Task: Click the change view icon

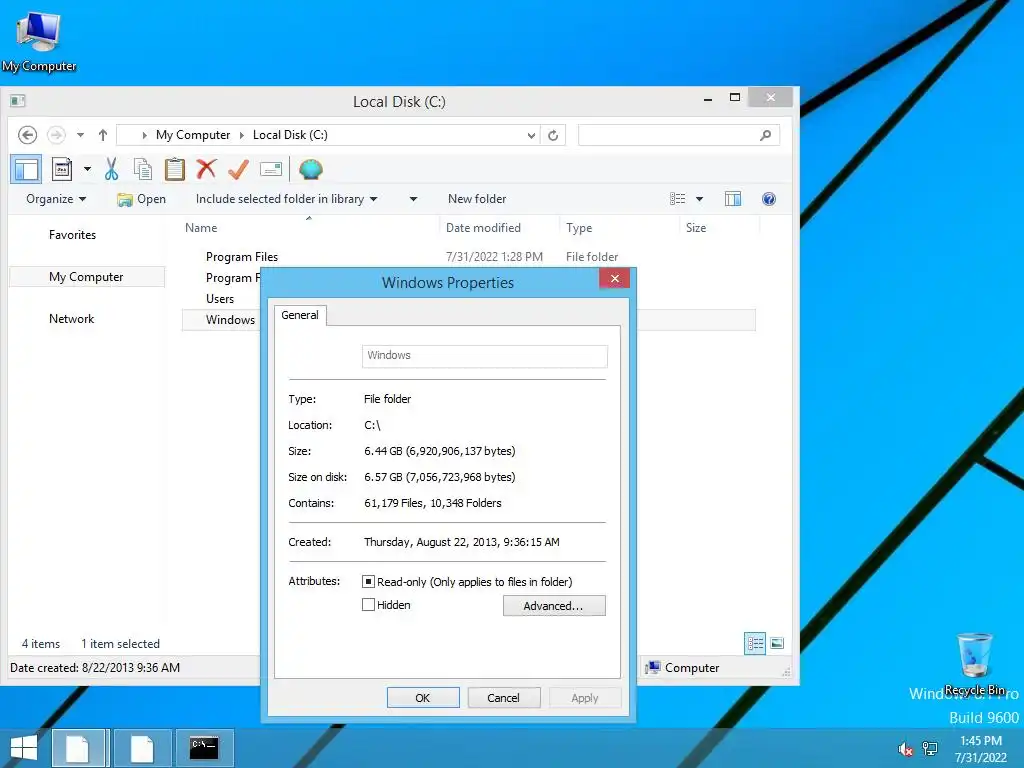Action: (678, 199)
